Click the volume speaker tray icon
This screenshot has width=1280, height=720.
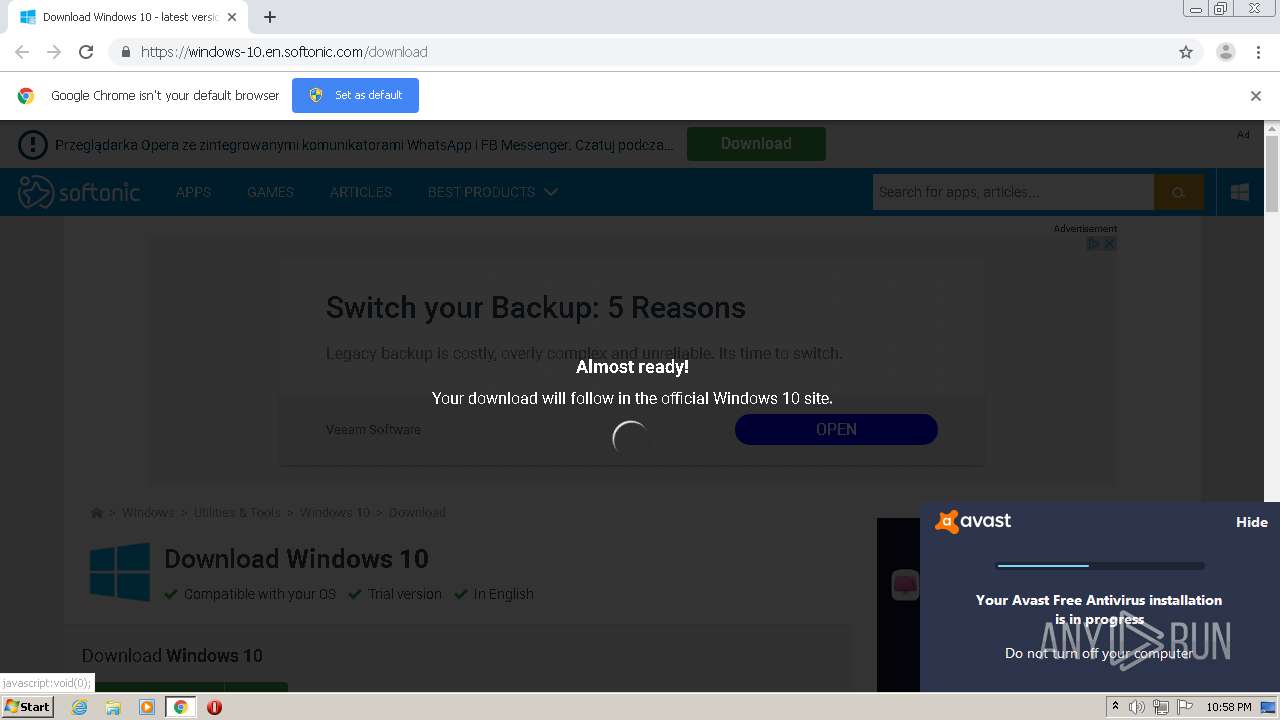click(1137, 707)
